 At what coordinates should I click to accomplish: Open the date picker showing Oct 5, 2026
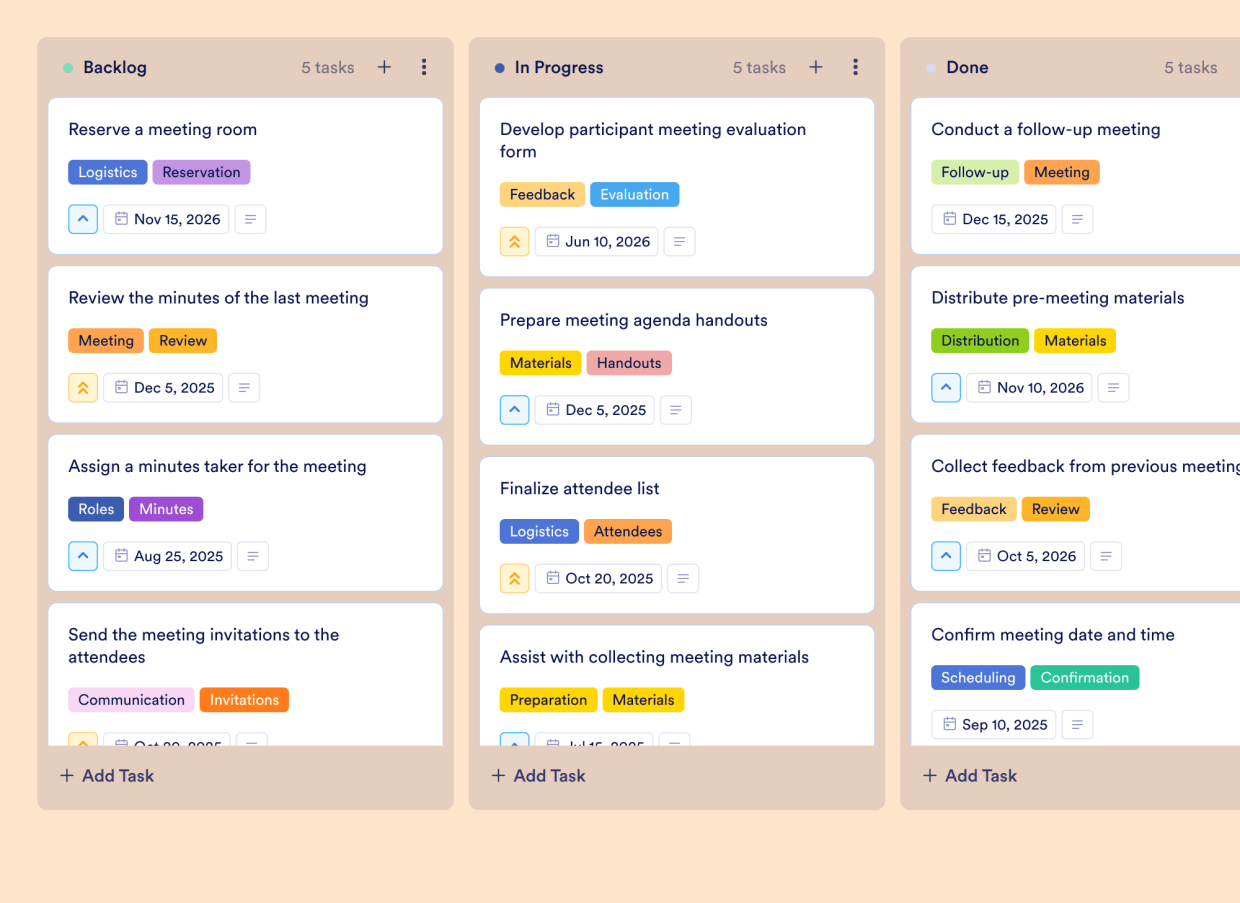point(1025,556)
